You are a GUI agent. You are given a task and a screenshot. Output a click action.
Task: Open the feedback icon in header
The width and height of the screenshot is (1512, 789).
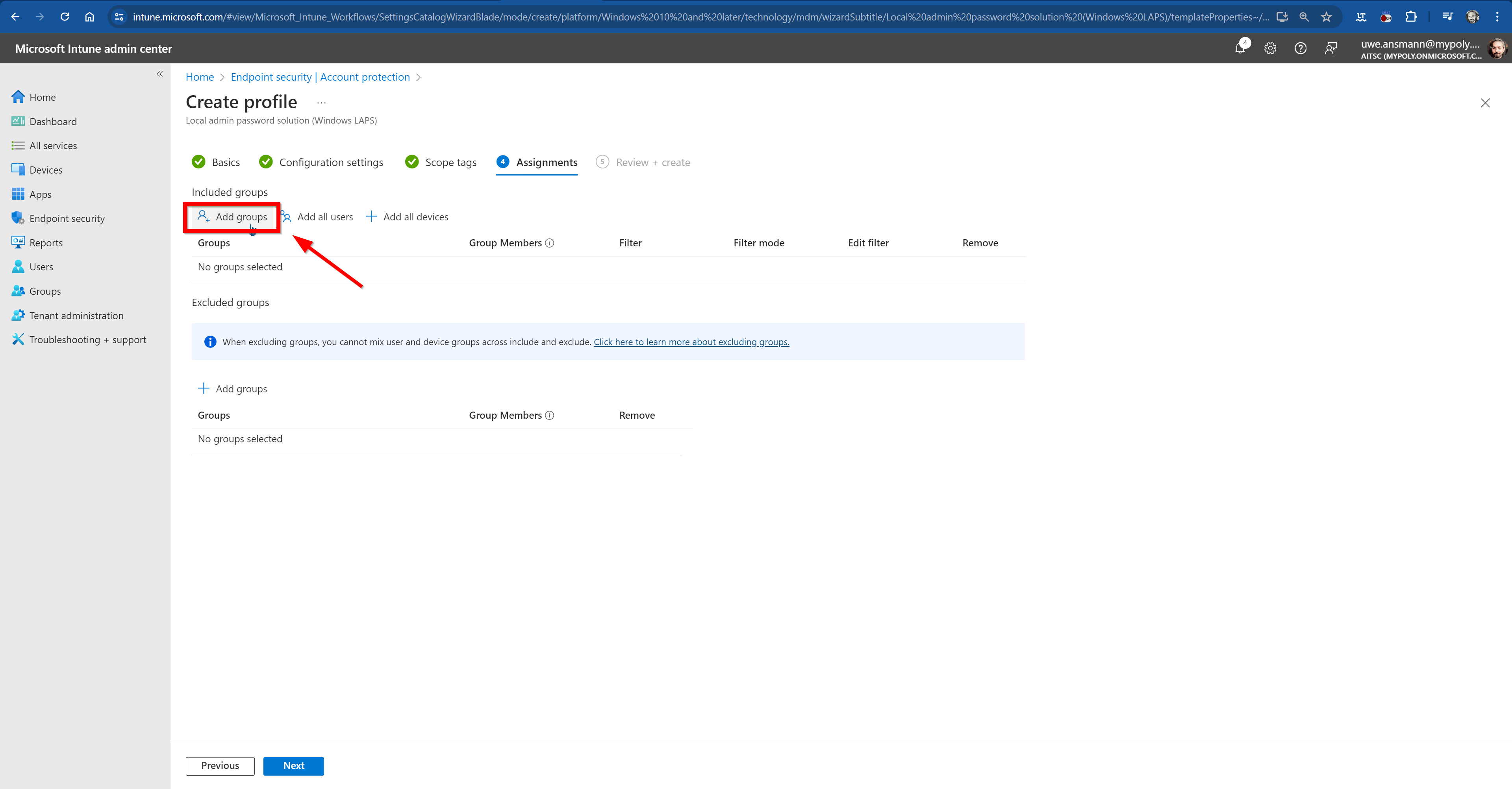coord(1330,49)
